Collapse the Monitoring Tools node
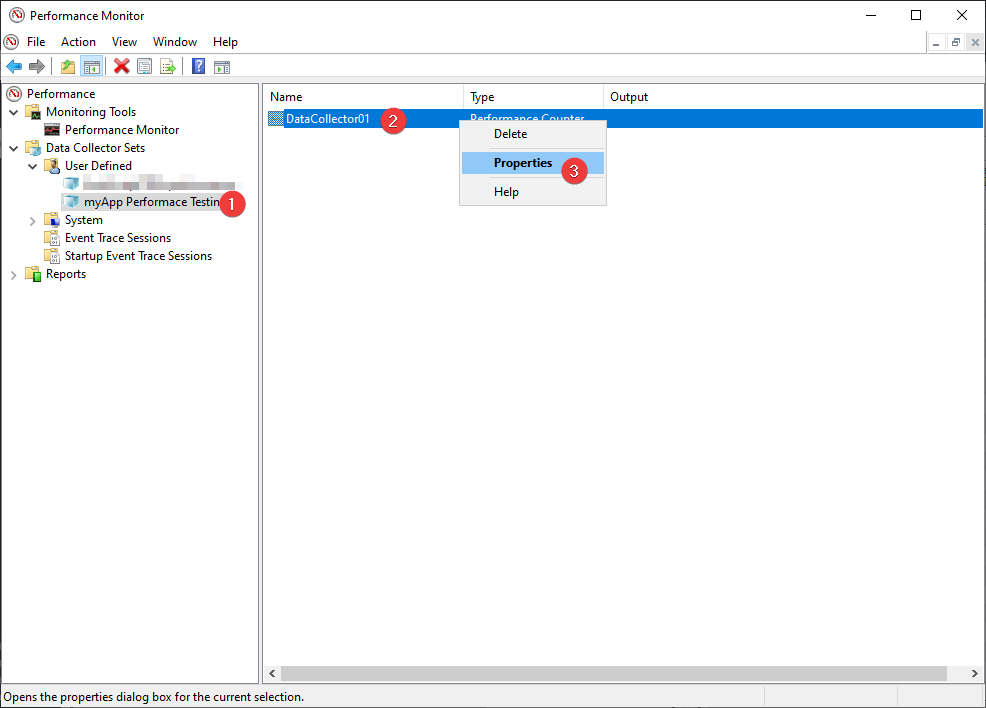Screen dimensions: 986x708 coord(14,112)
